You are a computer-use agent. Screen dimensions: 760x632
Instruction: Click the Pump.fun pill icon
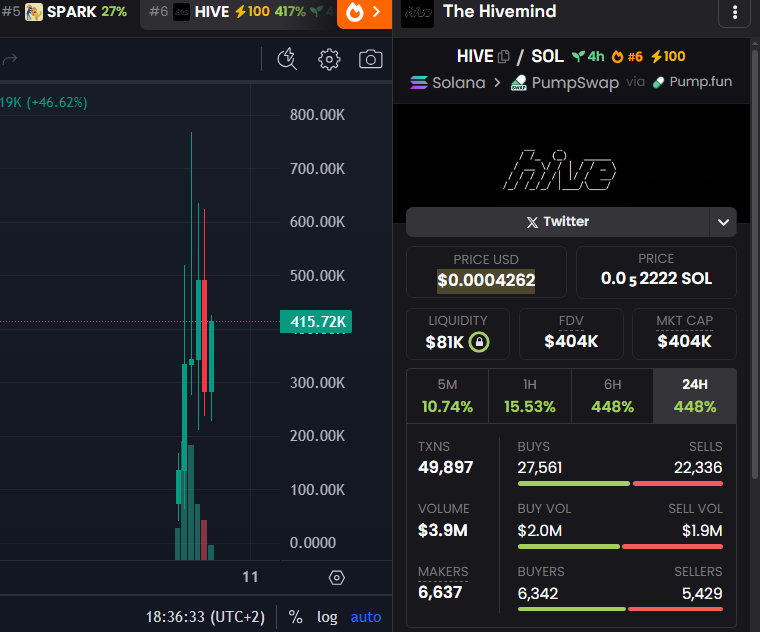[658, 82]
